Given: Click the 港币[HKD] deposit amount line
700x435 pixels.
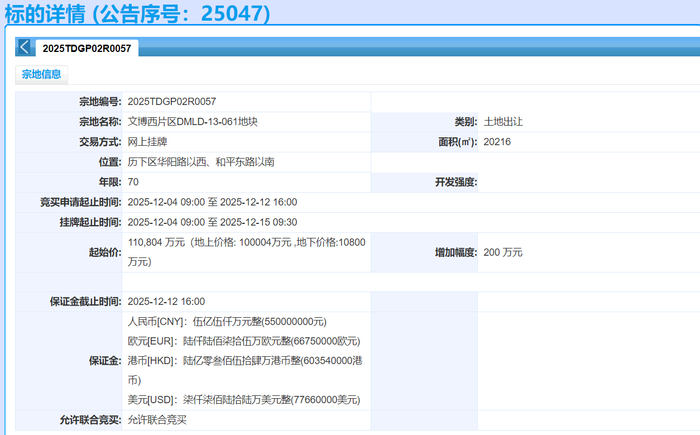Looking at the screenshot, I should [x=245, y=370].
